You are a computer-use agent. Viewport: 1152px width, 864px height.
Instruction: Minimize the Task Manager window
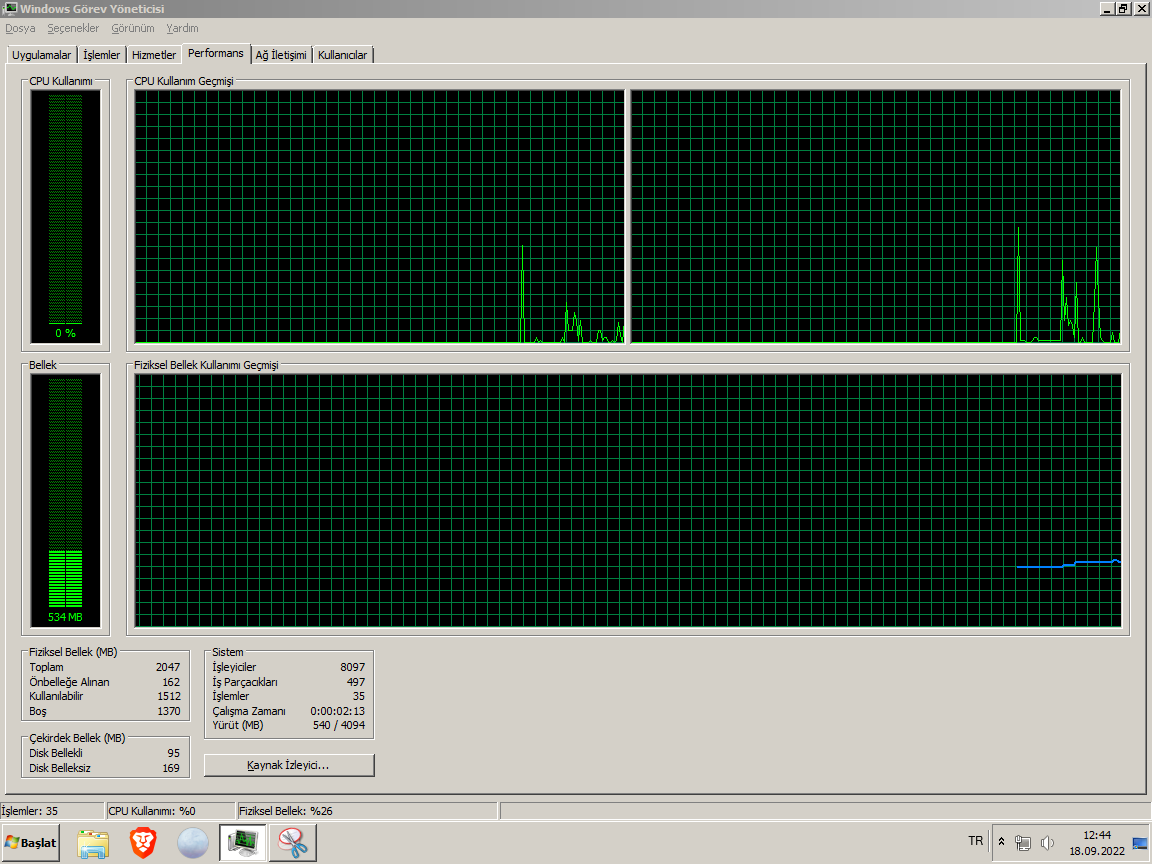1106,9
